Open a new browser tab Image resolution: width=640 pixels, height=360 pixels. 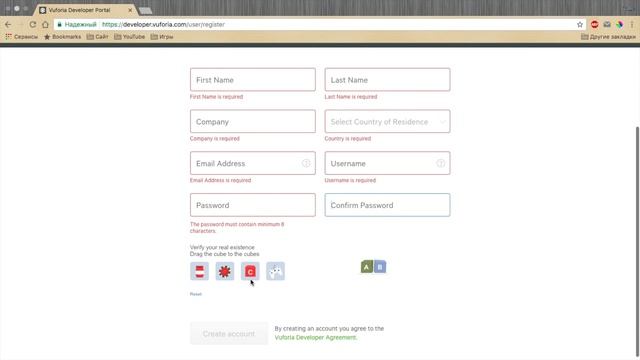(145, 10)
